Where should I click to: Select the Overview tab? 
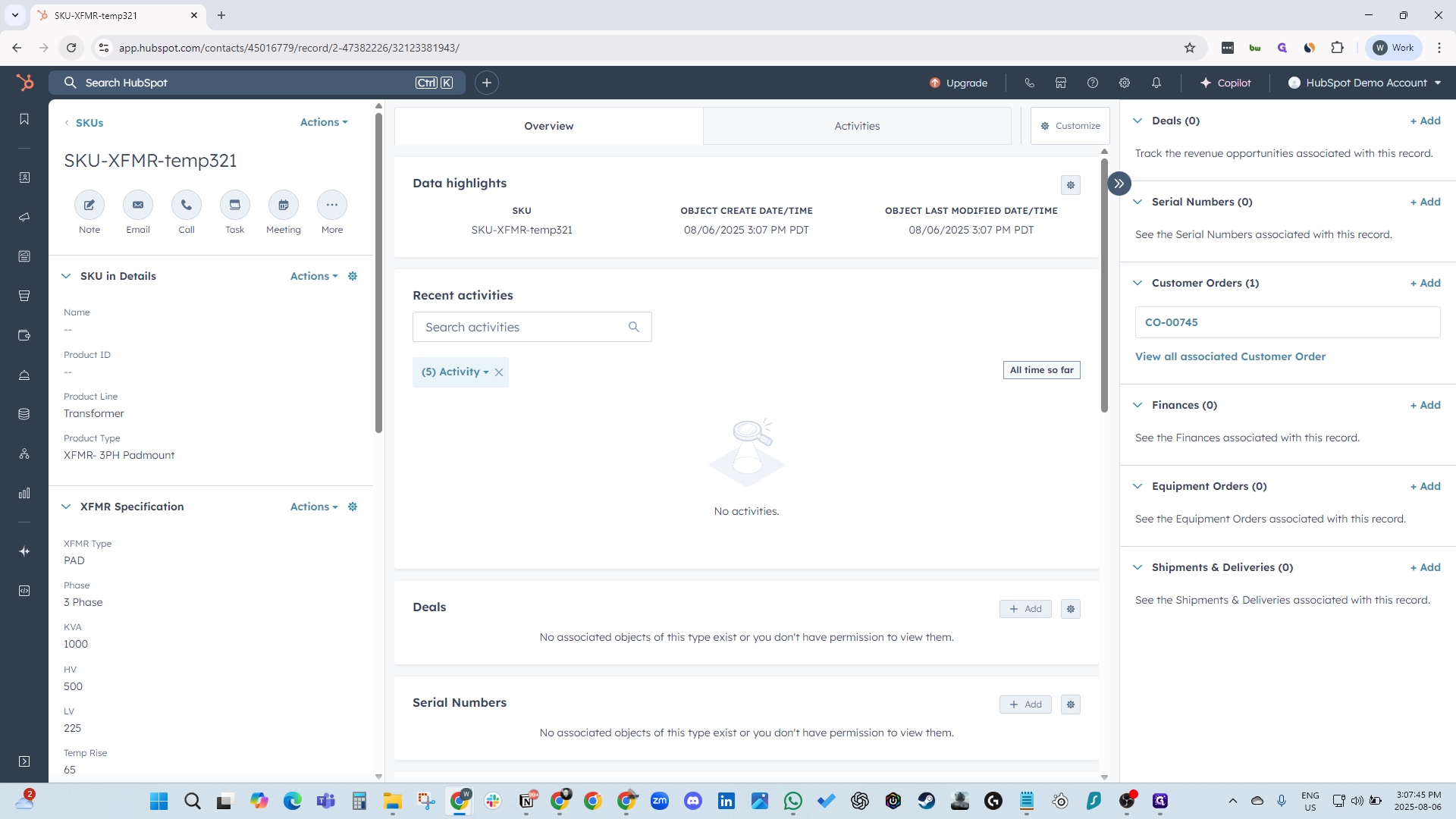point(548,126)
